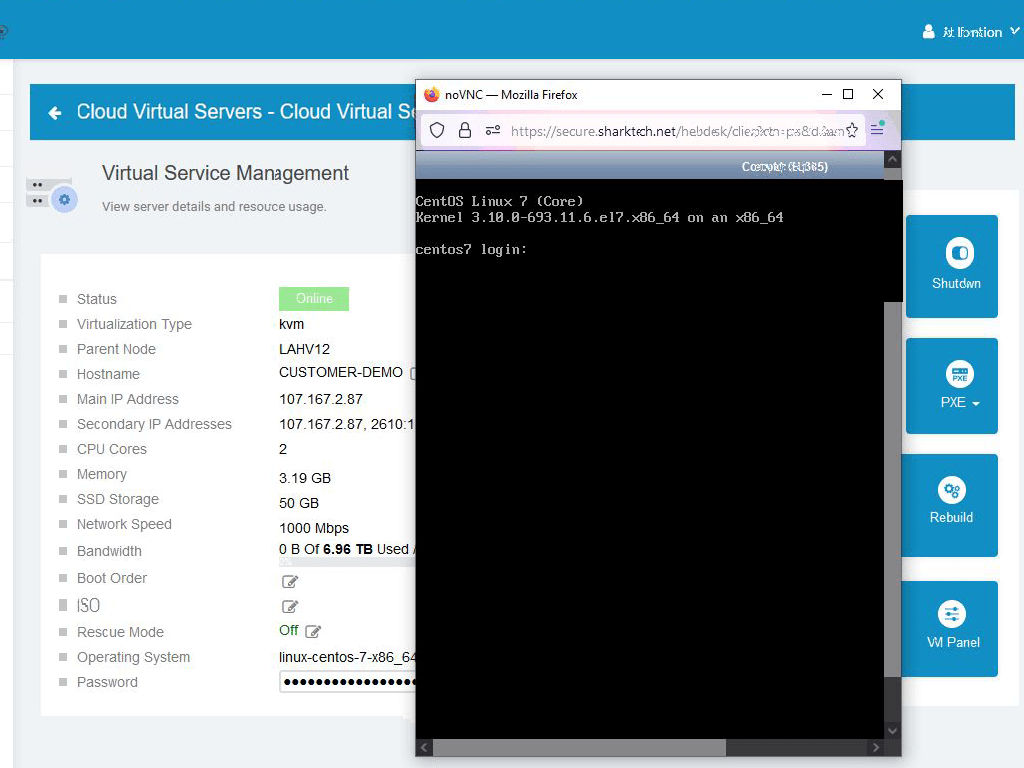1024x768 pixels.
Task: Click the horizontal scrollbar in noVNC window
Action: pyautogui.click(x=579, y=747)
